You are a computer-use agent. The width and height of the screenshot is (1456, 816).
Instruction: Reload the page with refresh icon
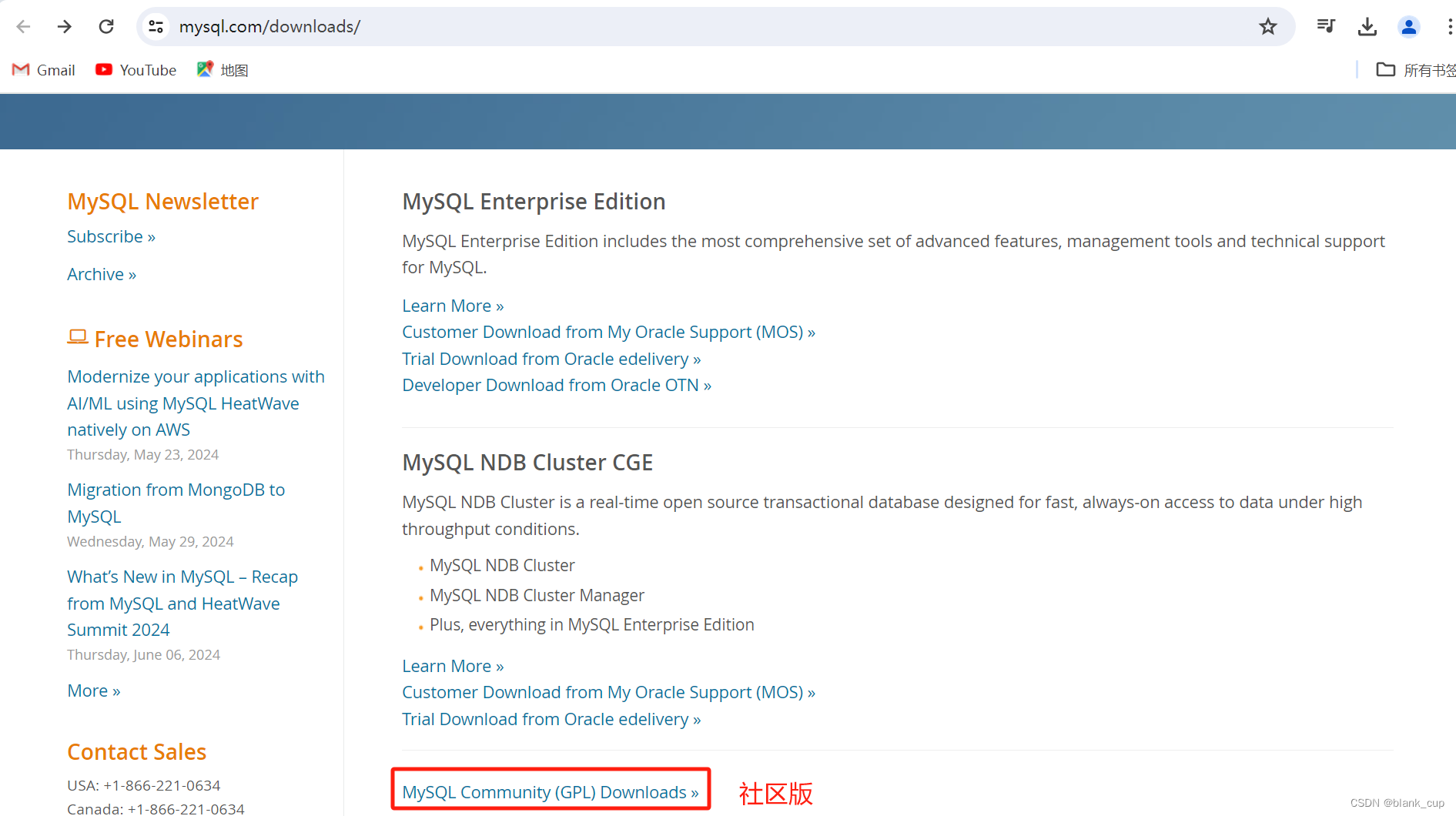[x=106, y=27]
